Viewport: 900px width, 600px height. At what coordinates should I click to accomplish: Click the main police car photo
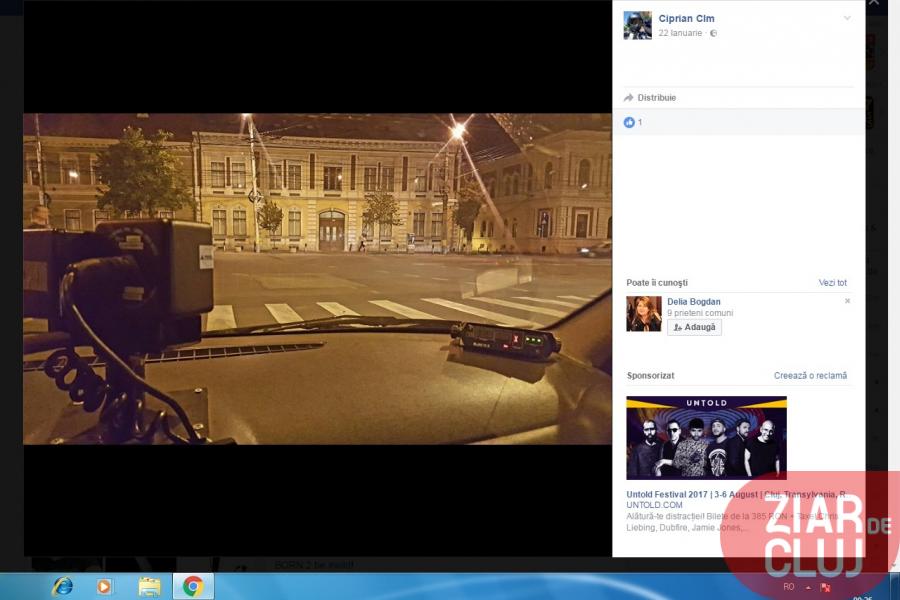[x=317, y=278]
